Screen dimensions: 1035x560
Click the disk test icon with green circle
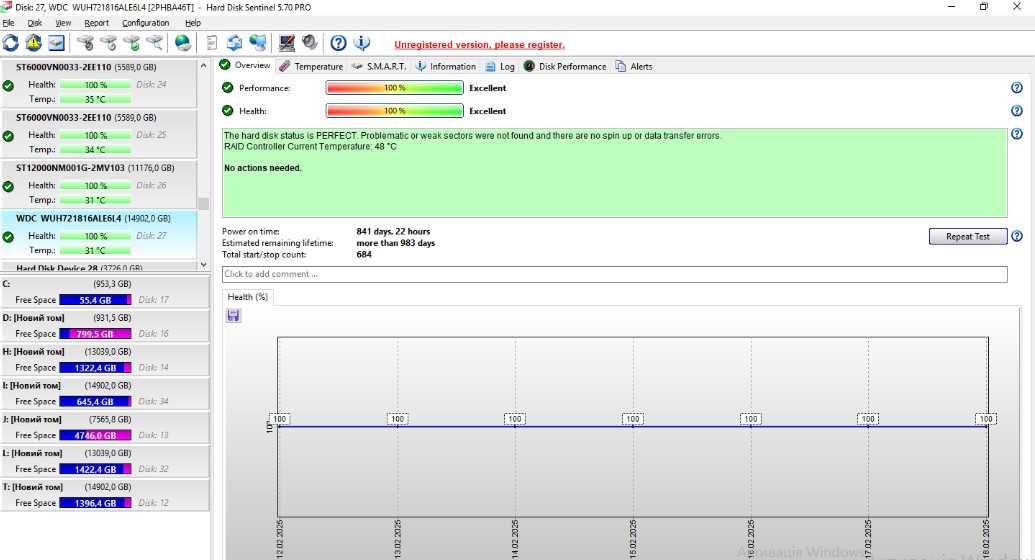[131, 44]
